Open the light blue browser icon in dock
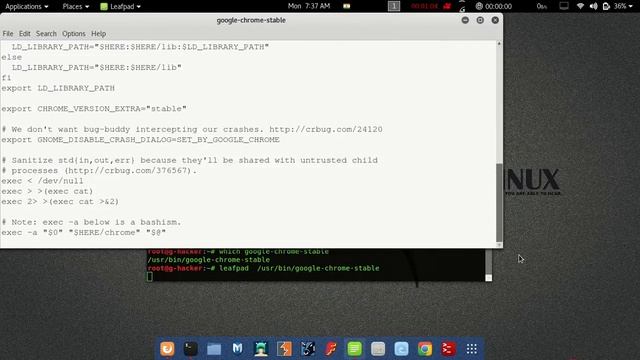Screen dimensions: 640x360 pos(401,349)
